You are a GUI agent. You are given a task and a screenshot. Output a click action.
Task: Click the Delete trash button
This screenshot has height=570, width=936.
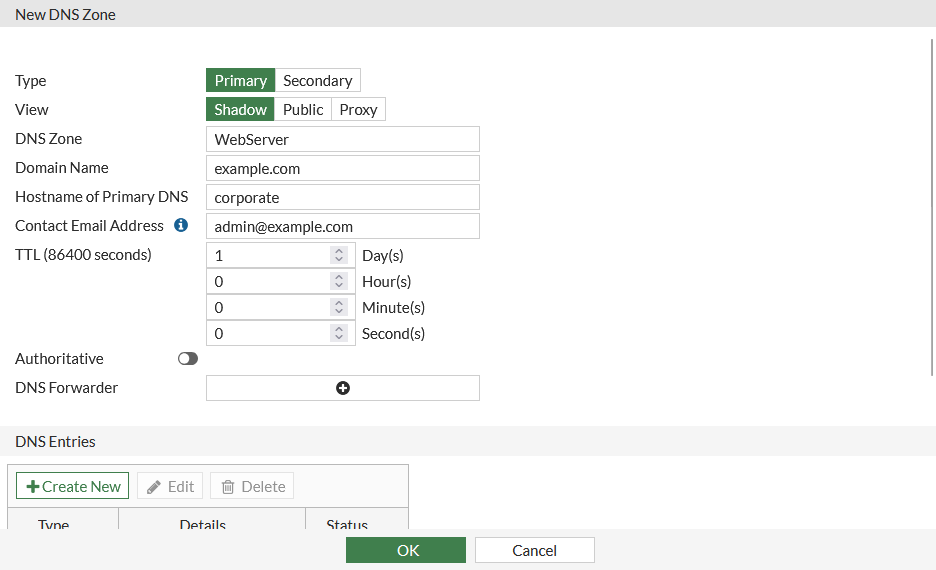point(252,486)
